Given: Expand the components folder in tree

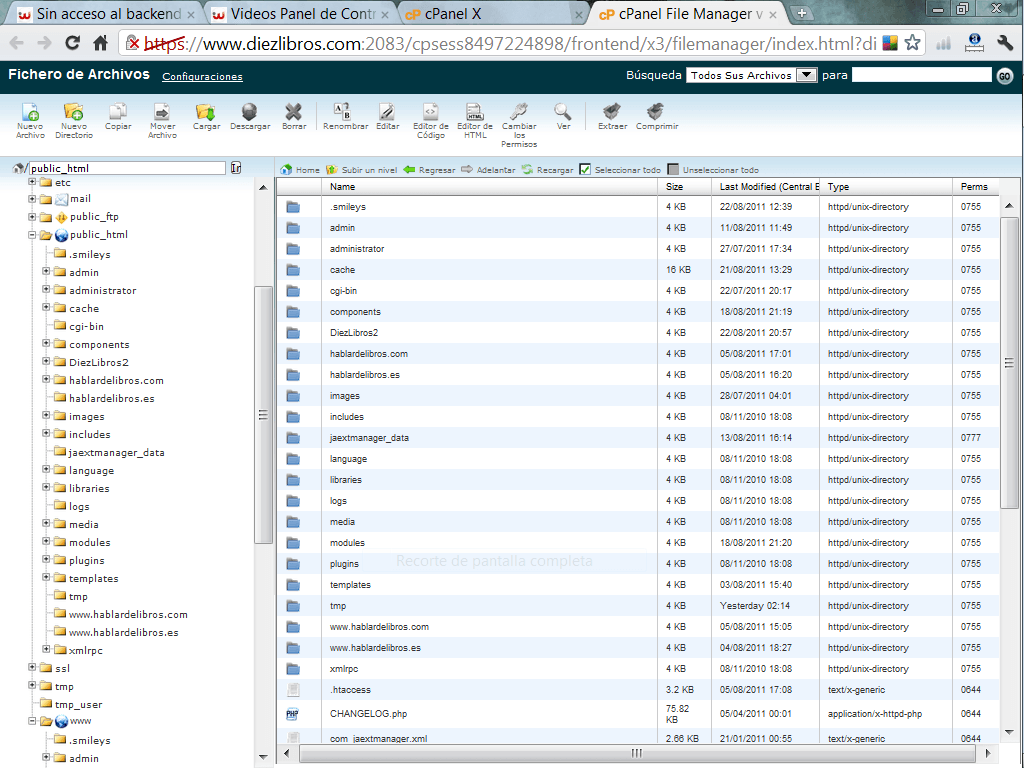Looking at the screenshot, I should 46,343.
